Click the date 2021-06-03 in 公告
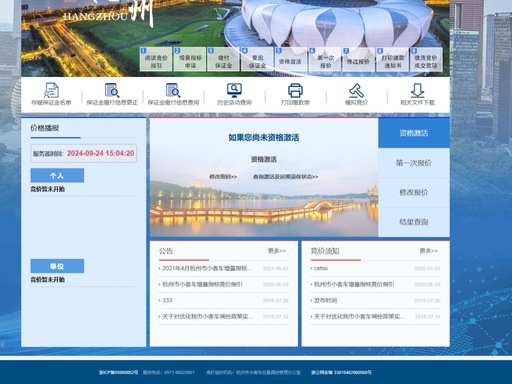512x384 pixels. pyautogui.click(x=276, y=268)
